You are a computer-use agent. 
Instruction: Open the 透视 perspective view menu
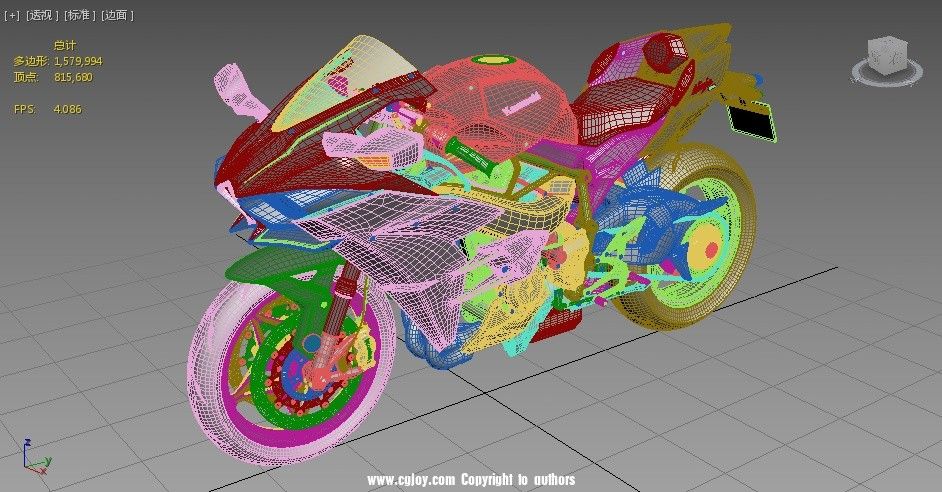tap(41, 15)
